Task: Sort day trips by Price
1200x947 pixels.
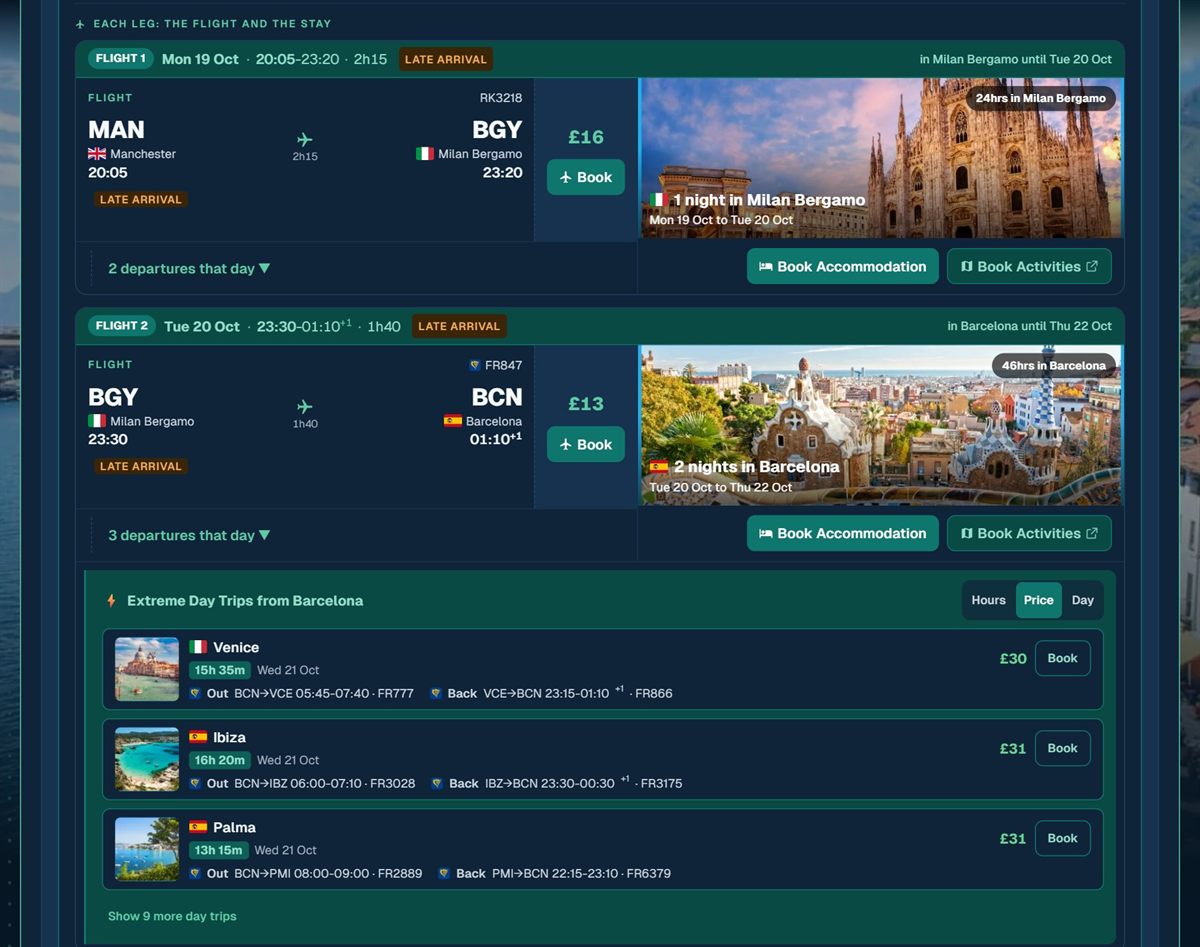Action: 1038,600
